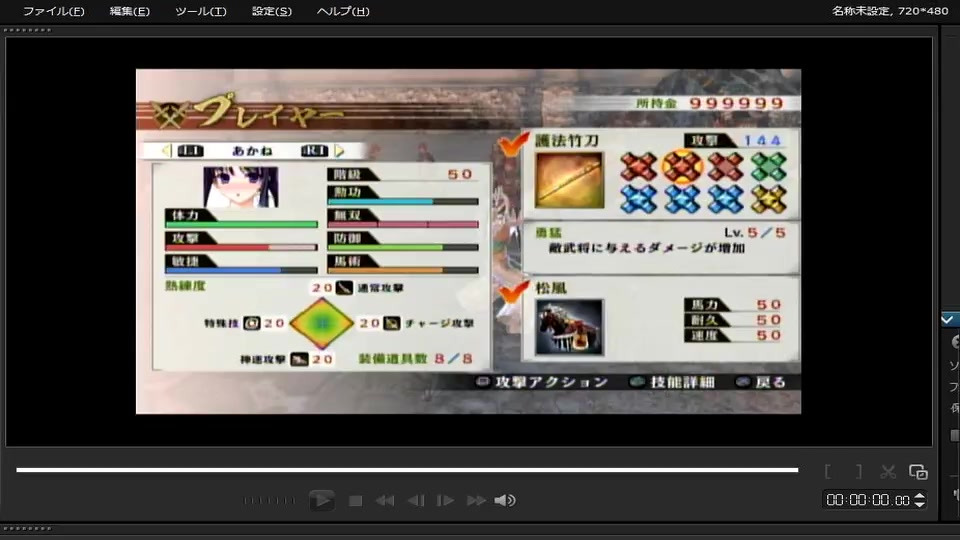Enlarge the preview window with the resize icon

pyautogui.click(x=918, y=471)
